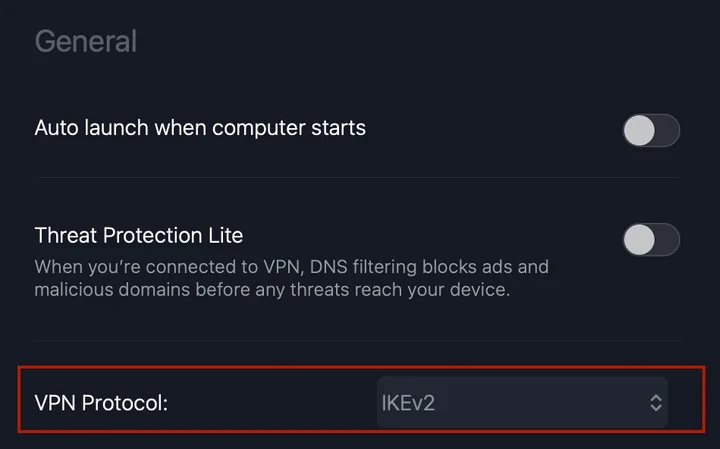Click the downward arrow of the protocol chevron

(656, 409)
